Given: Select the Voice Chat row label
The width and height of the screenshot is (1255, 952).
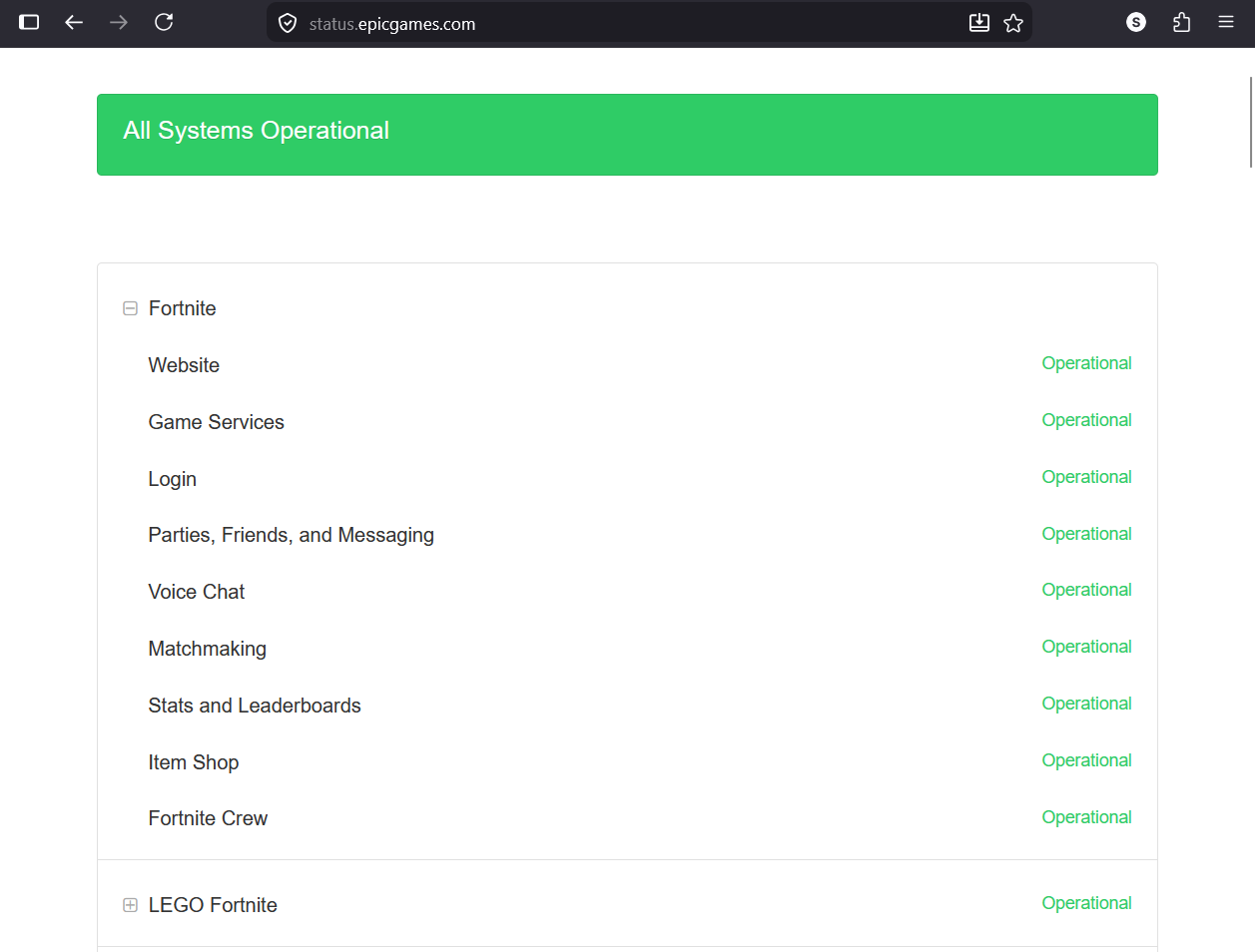Looking at the screenshot, I should 197,592.
